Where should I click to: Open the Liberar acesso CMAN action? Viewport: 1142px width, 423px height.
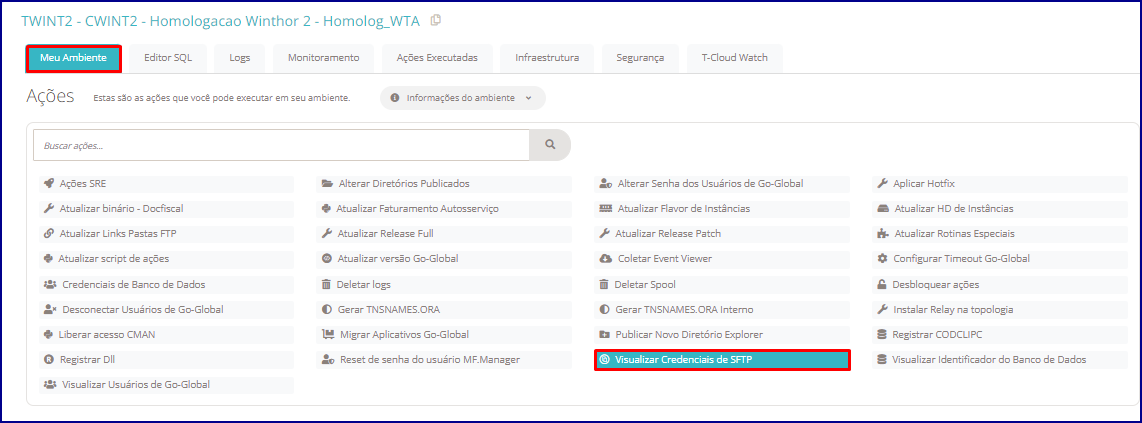pyautogui.click(x=167, y=335)
